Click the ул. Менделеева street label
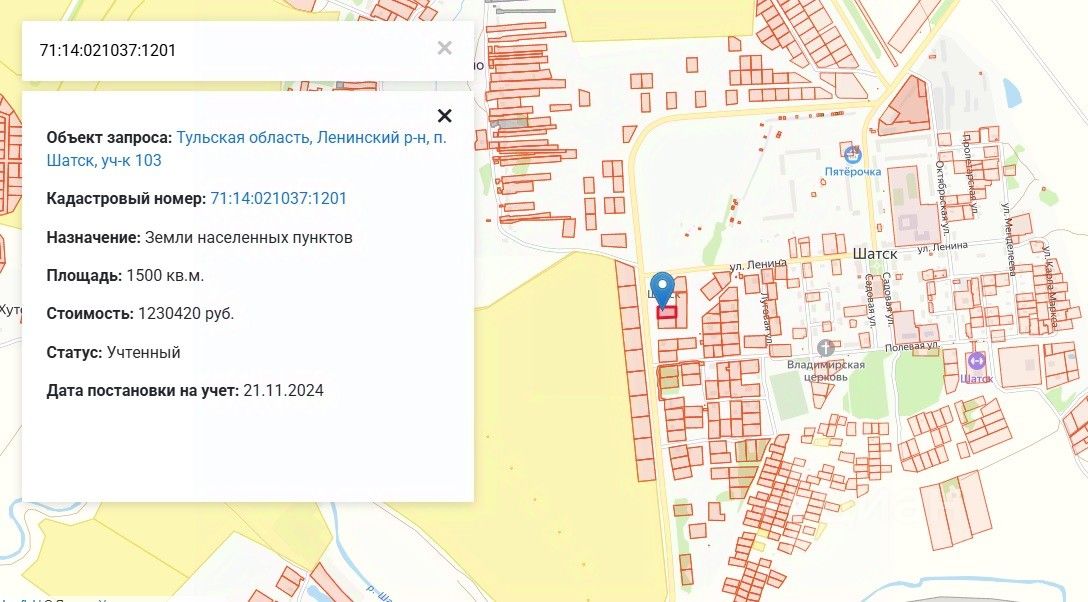 (1008, 237)
